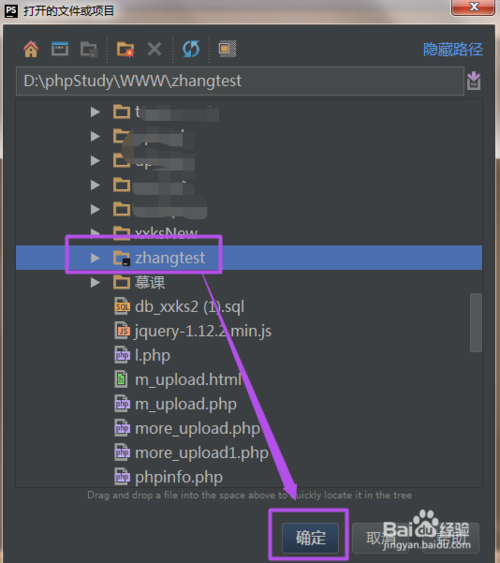Open recent paths history icon beside the path field

[x=474, y=81]
